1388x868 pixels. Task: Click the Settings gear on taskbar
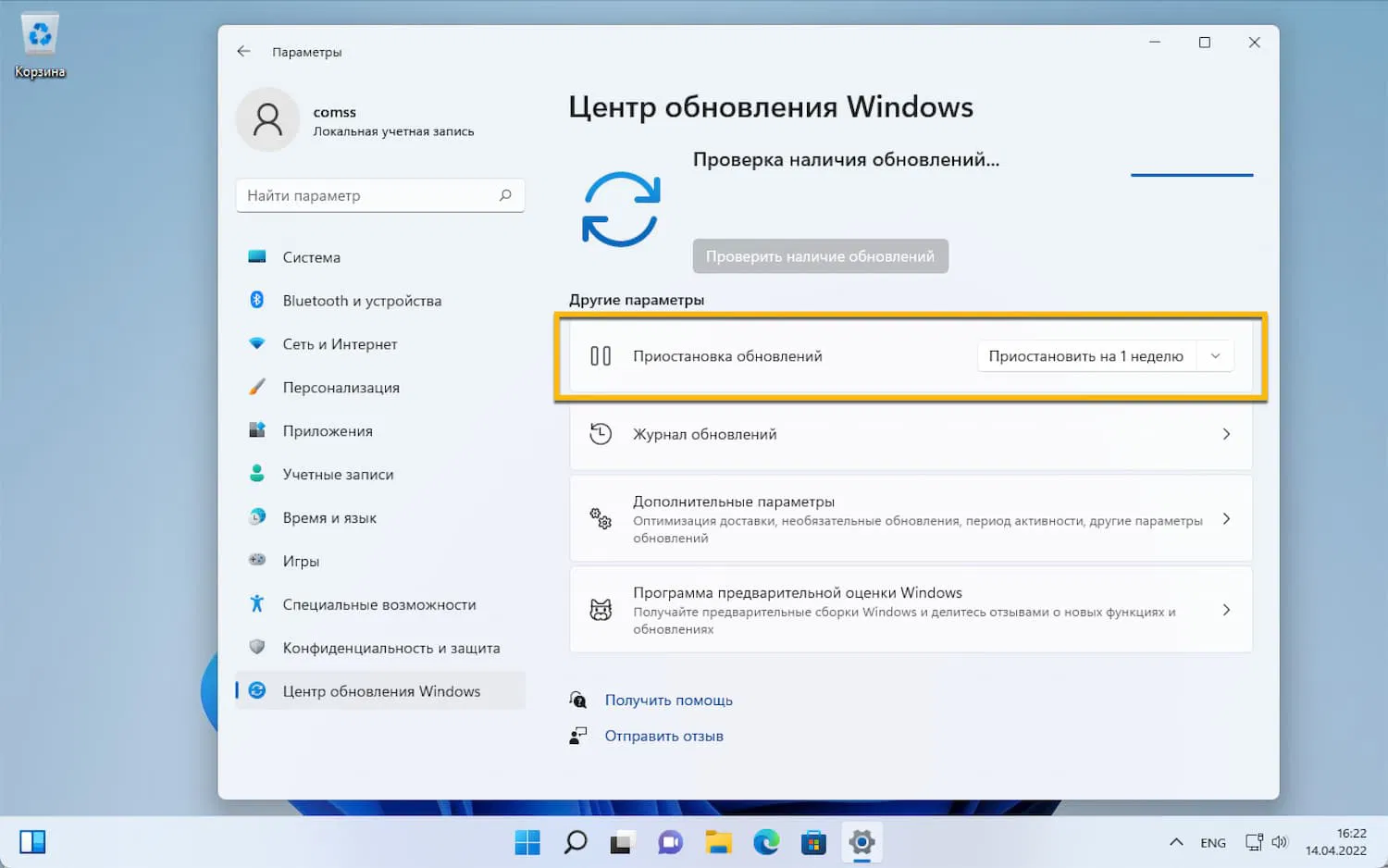tap(861, 842)
